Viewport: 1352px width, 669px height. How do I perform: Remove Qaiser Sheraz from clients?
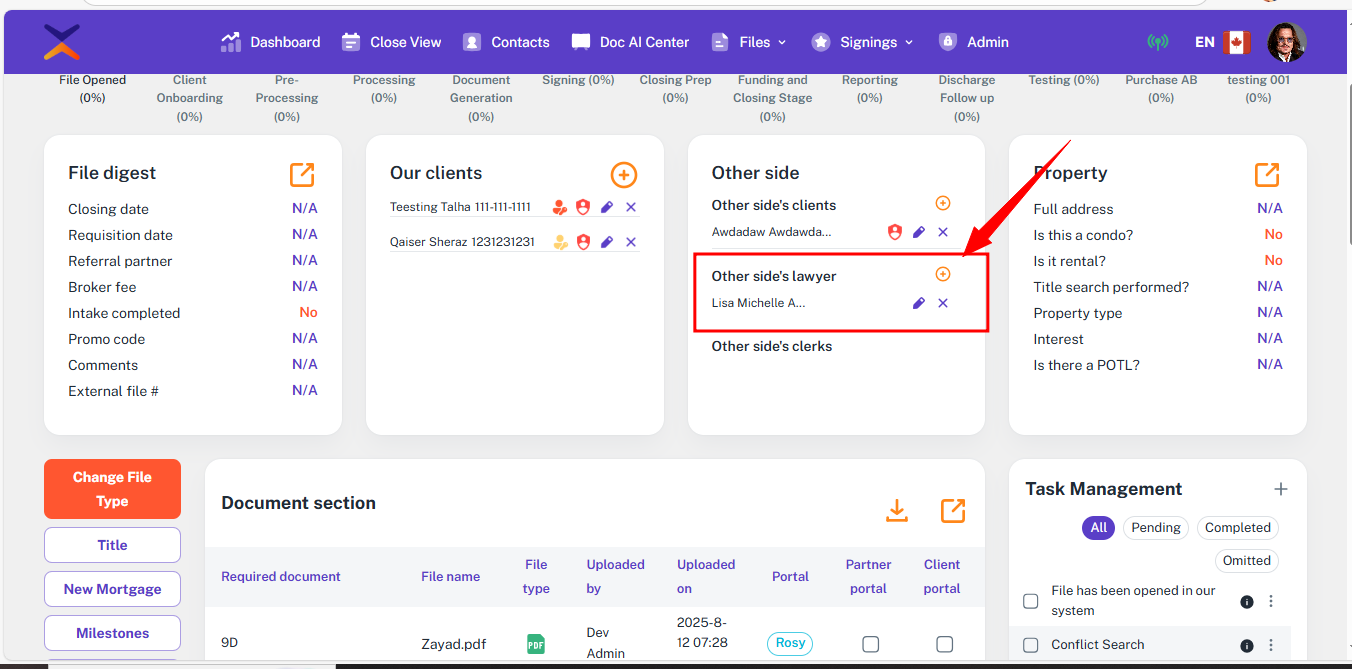point(631,242)
